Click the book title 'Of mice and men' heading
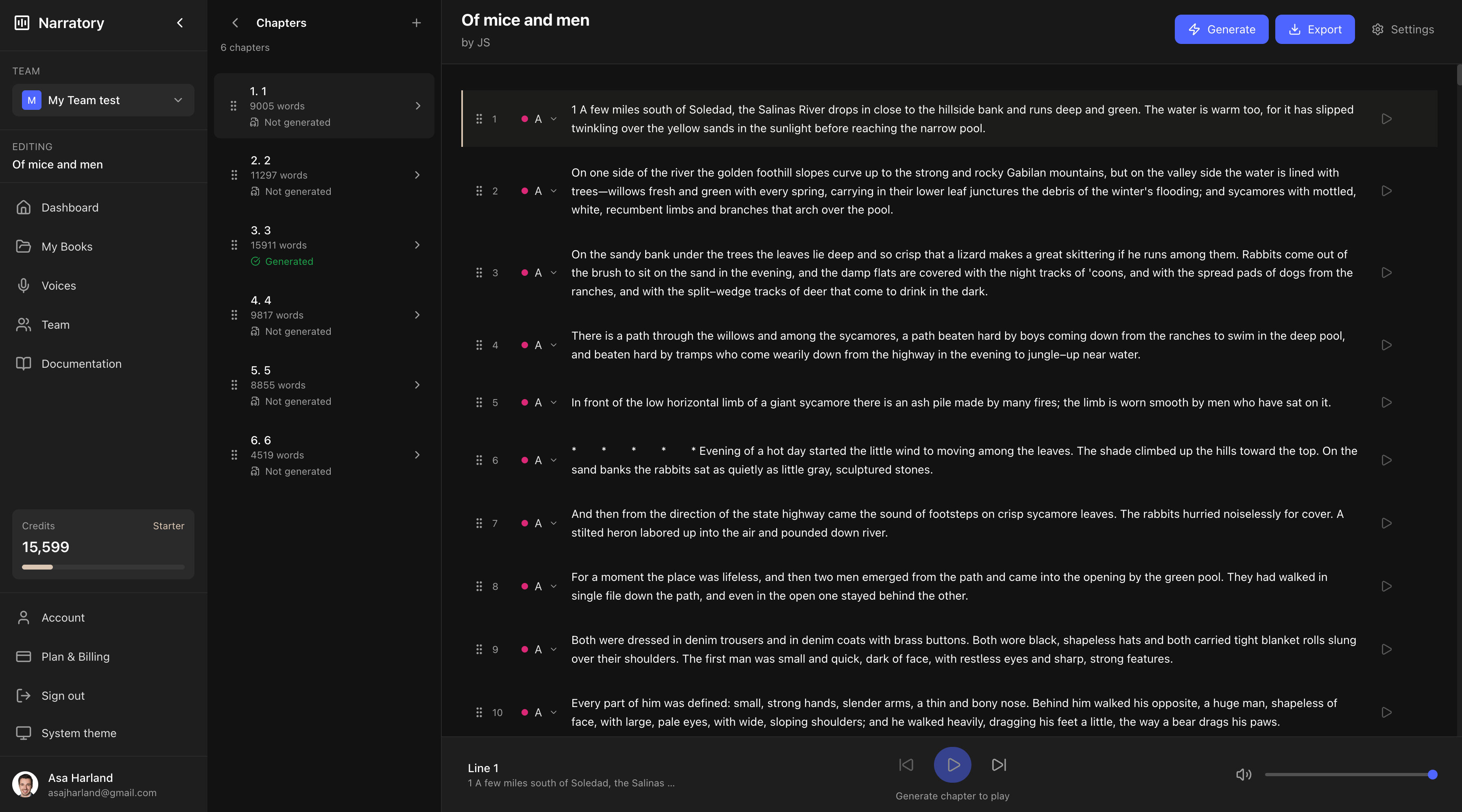The width and height of the screenshot is (1462, 812). (x=525, y=20)
